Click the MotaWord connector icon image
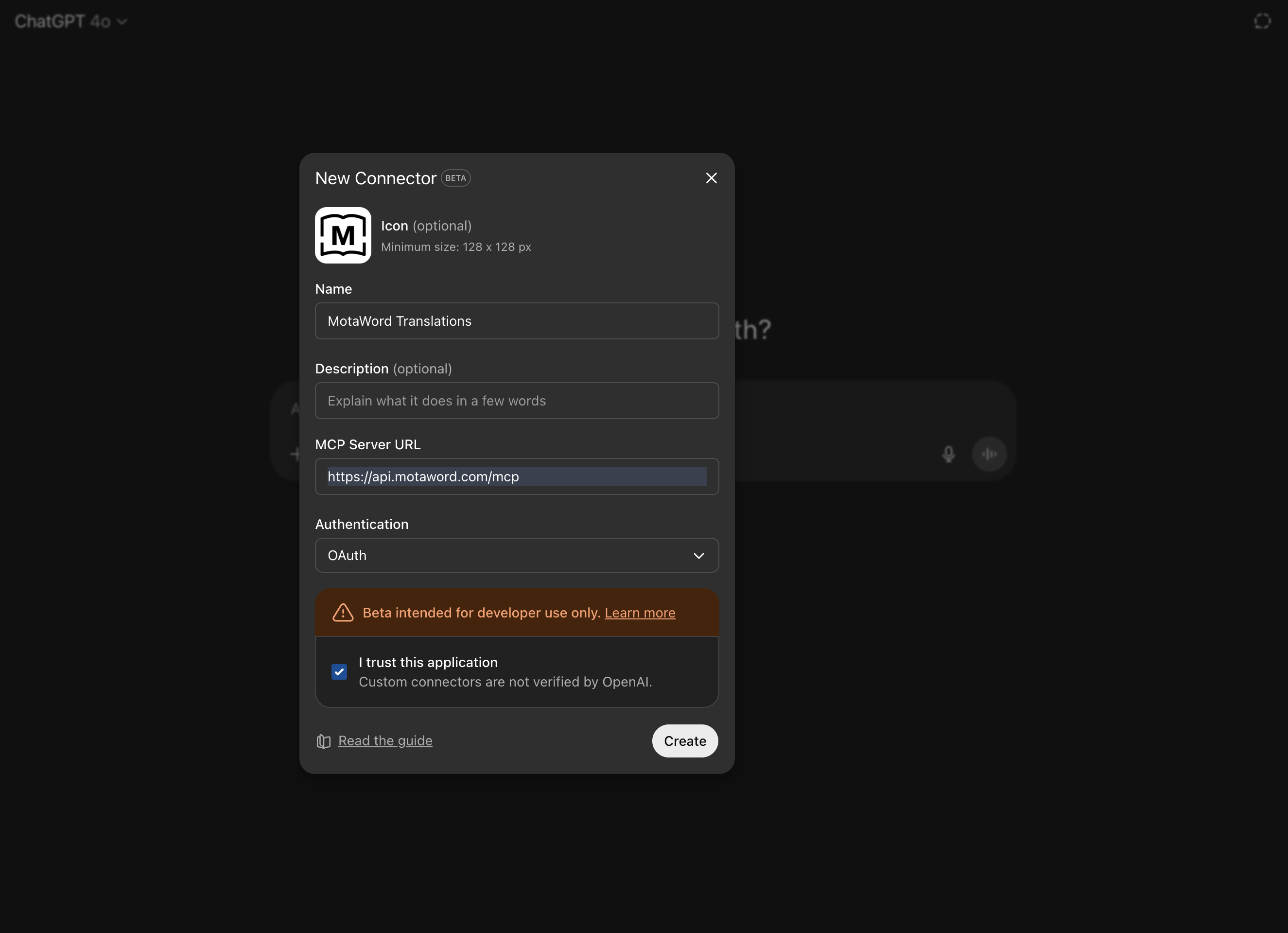The height and width of the screenshot is (933, 1288). [343, 235]
